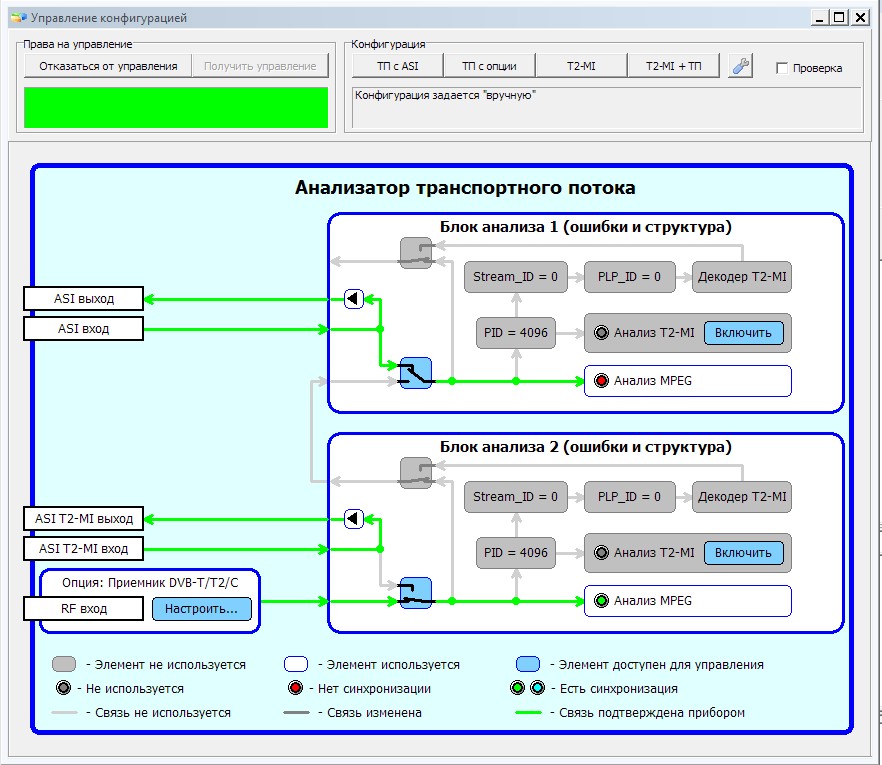This screenshot has width=882, height=765.
Task: Select the T2-MI + ТП configuration preset
Action: tap(673, 66)
